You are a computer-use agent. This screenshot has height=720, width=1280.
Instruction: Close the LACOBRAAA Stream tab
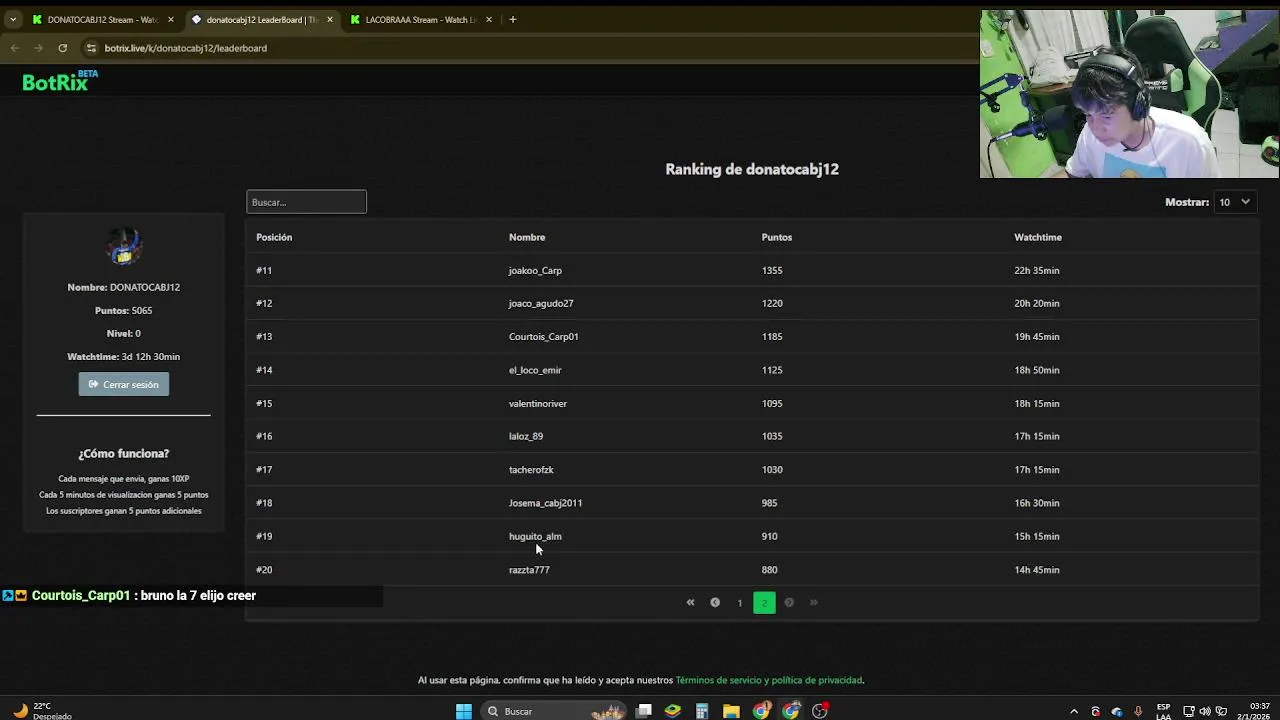point(489,19)
